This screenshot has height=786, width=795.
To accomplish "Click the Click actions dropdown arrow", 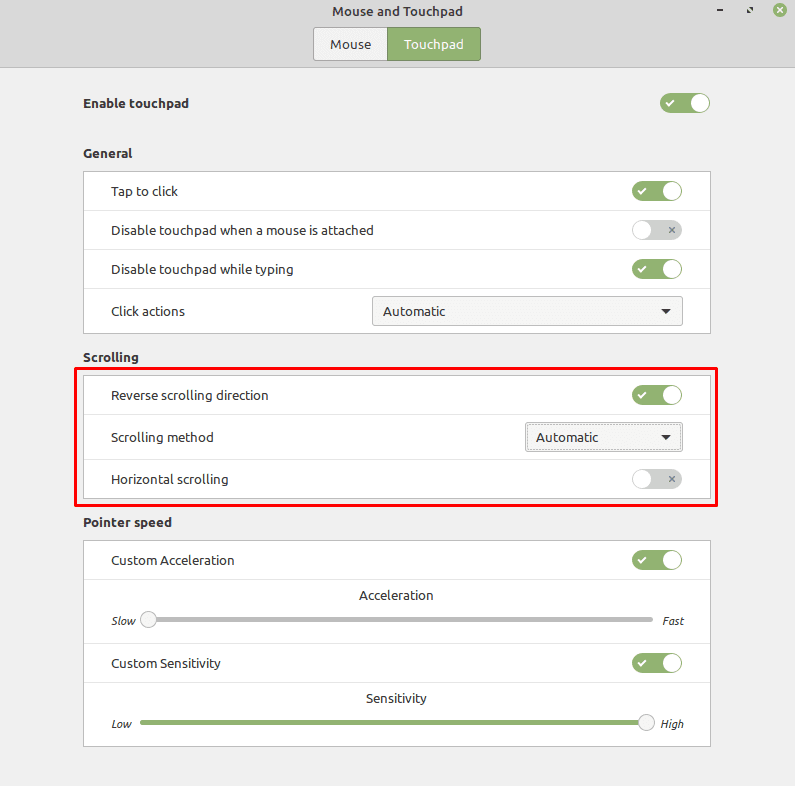I will coord(666,311).
